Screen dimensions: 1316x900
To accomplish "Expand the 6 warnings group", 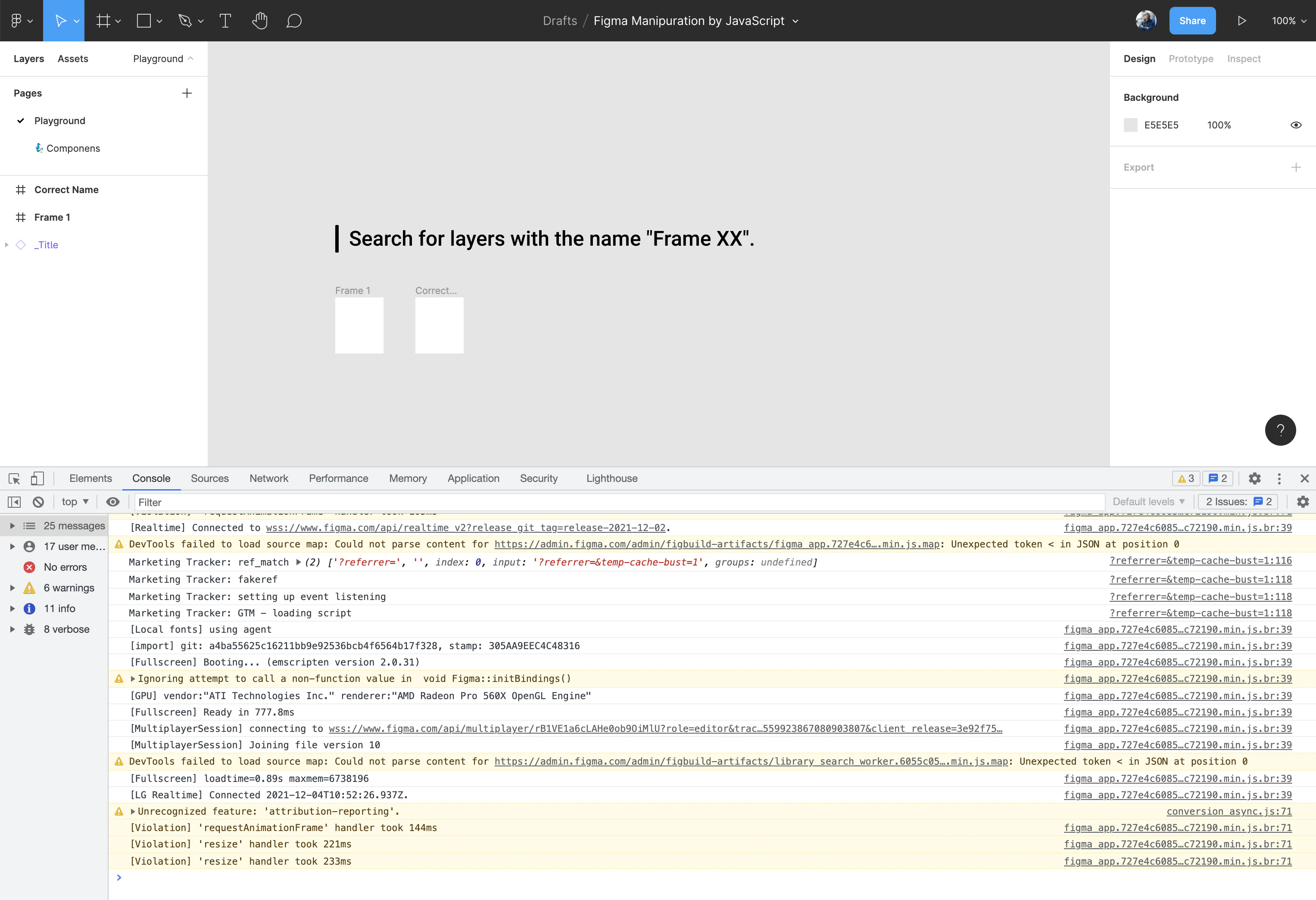I will [12, 588].
